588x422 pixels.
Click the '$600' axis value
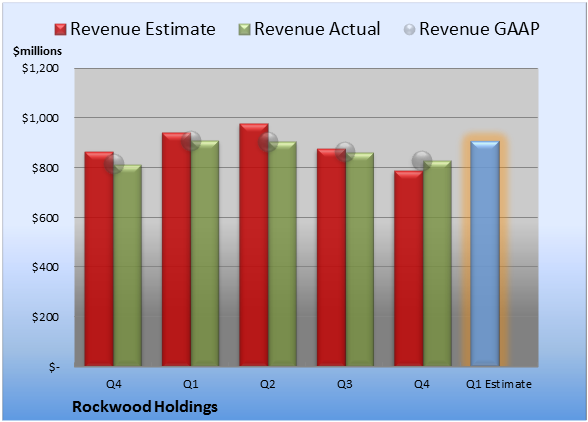pyautogui.click(x=45, y=218)
